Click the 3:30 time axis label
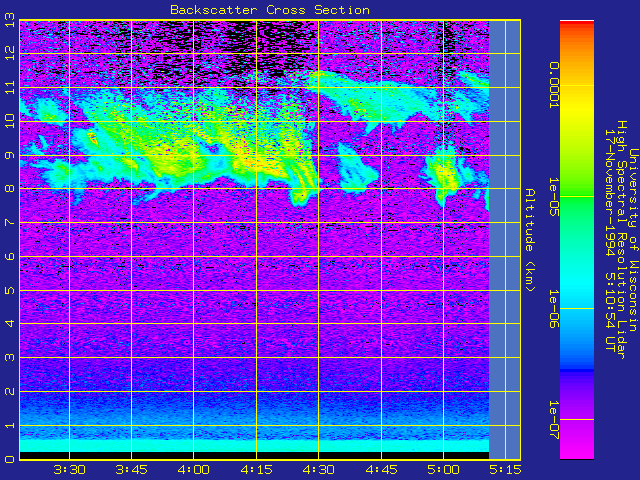This screenshot has width=640, height=480. click(x=69, y=470)
